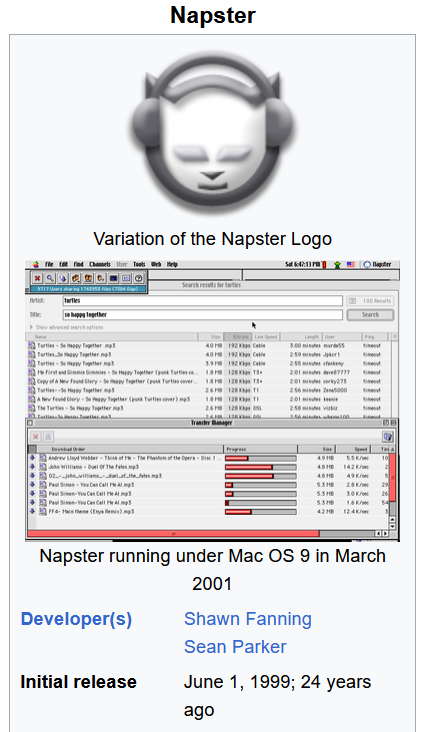Viewport: 433px width, 732px height.
Task: Click Transfer Manager horizontal scrollbar
Action: pyautogui.click(x=208, y=533)
